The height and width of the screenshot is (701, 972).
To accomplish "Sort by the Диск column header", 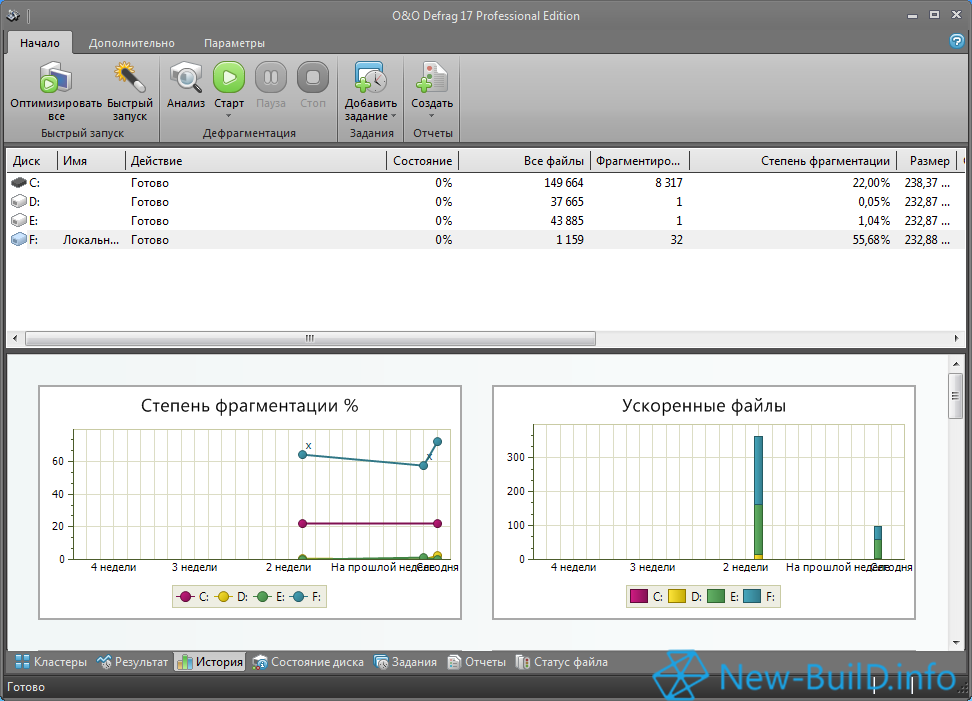I will click(x=32, y=161).
